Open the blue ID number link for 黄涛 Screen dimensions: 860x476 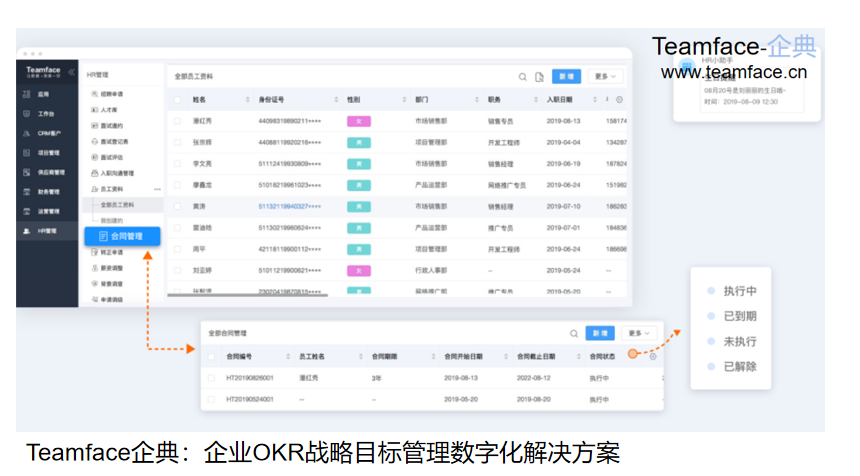pos(290,207)
